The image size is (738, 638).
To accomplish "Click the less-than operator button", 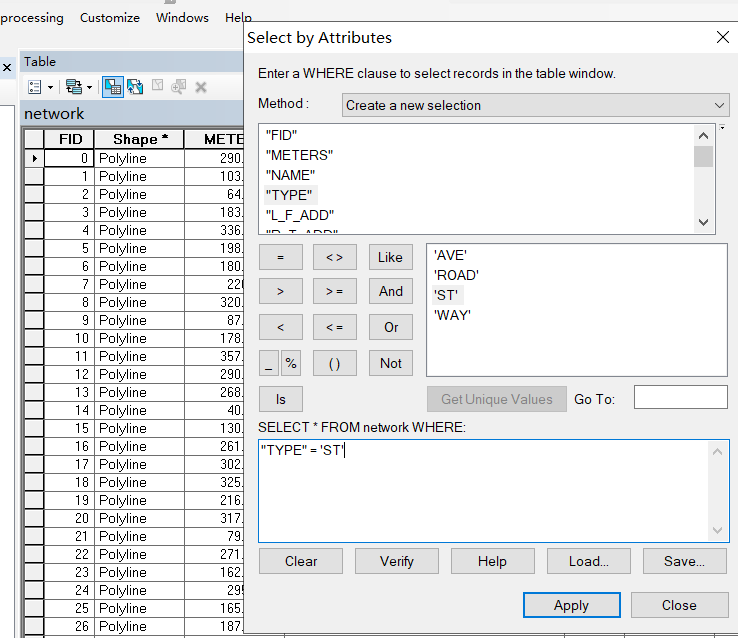I will point(281,327).
